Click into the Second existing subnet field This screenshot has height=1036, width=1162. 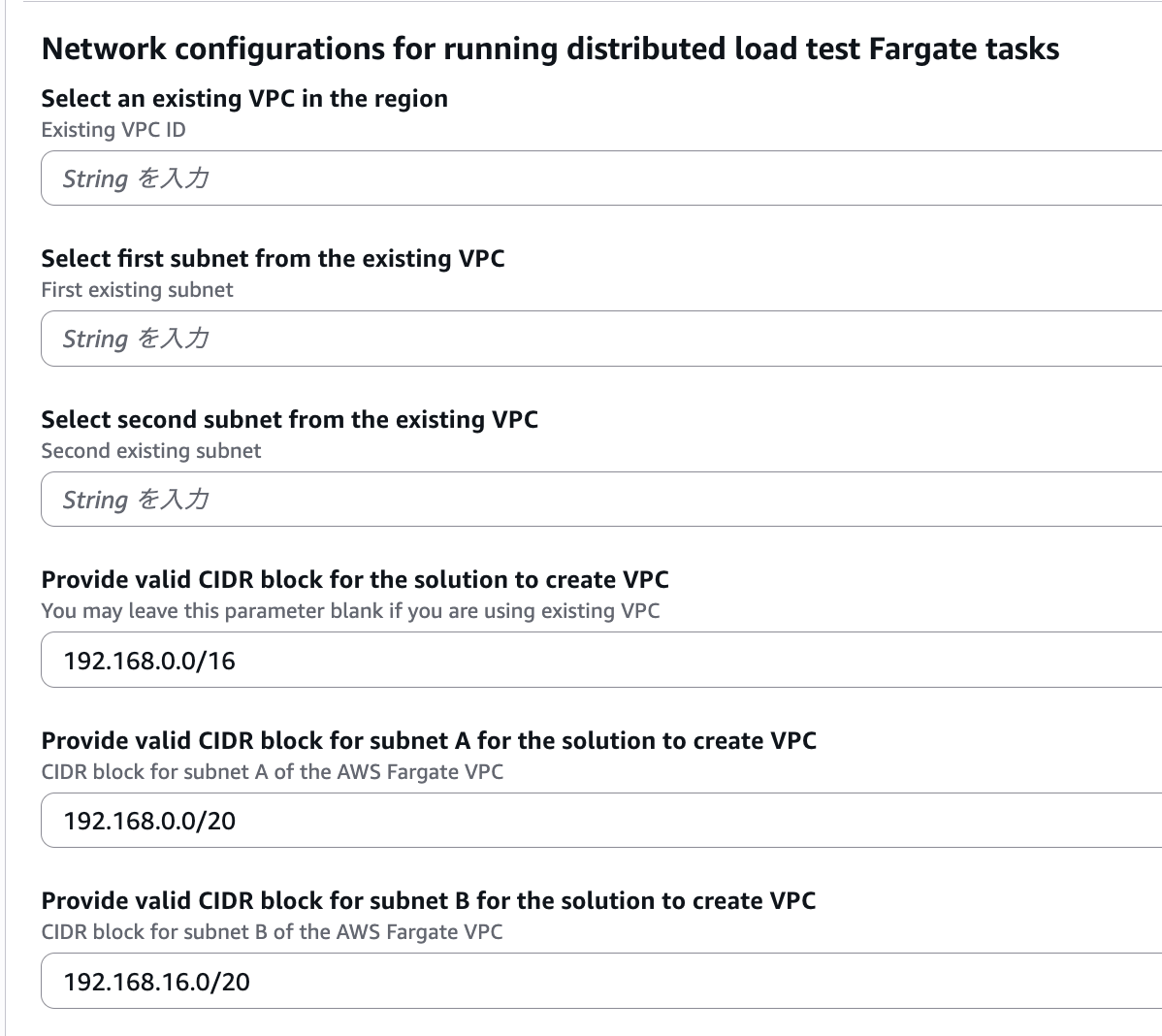click(x=601, y=500)
